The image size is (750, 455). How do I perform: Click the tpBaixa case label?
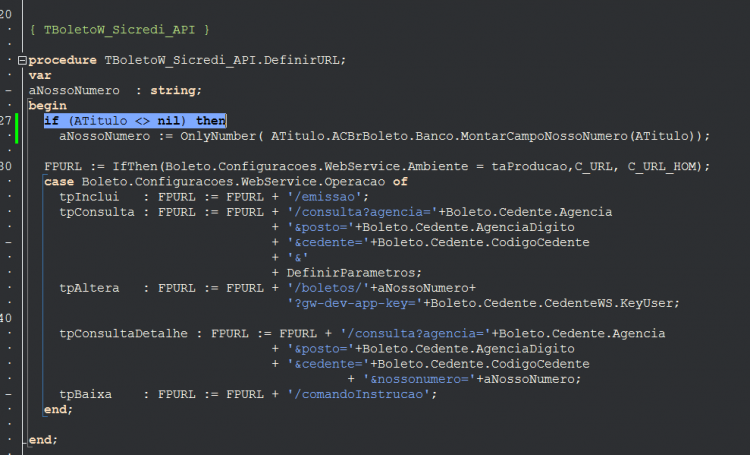85,394
